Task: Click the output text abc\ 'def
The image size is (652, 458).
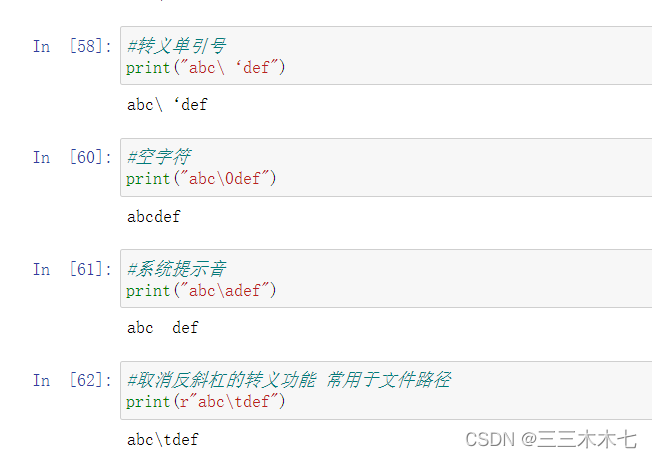Action: [167, 104]
